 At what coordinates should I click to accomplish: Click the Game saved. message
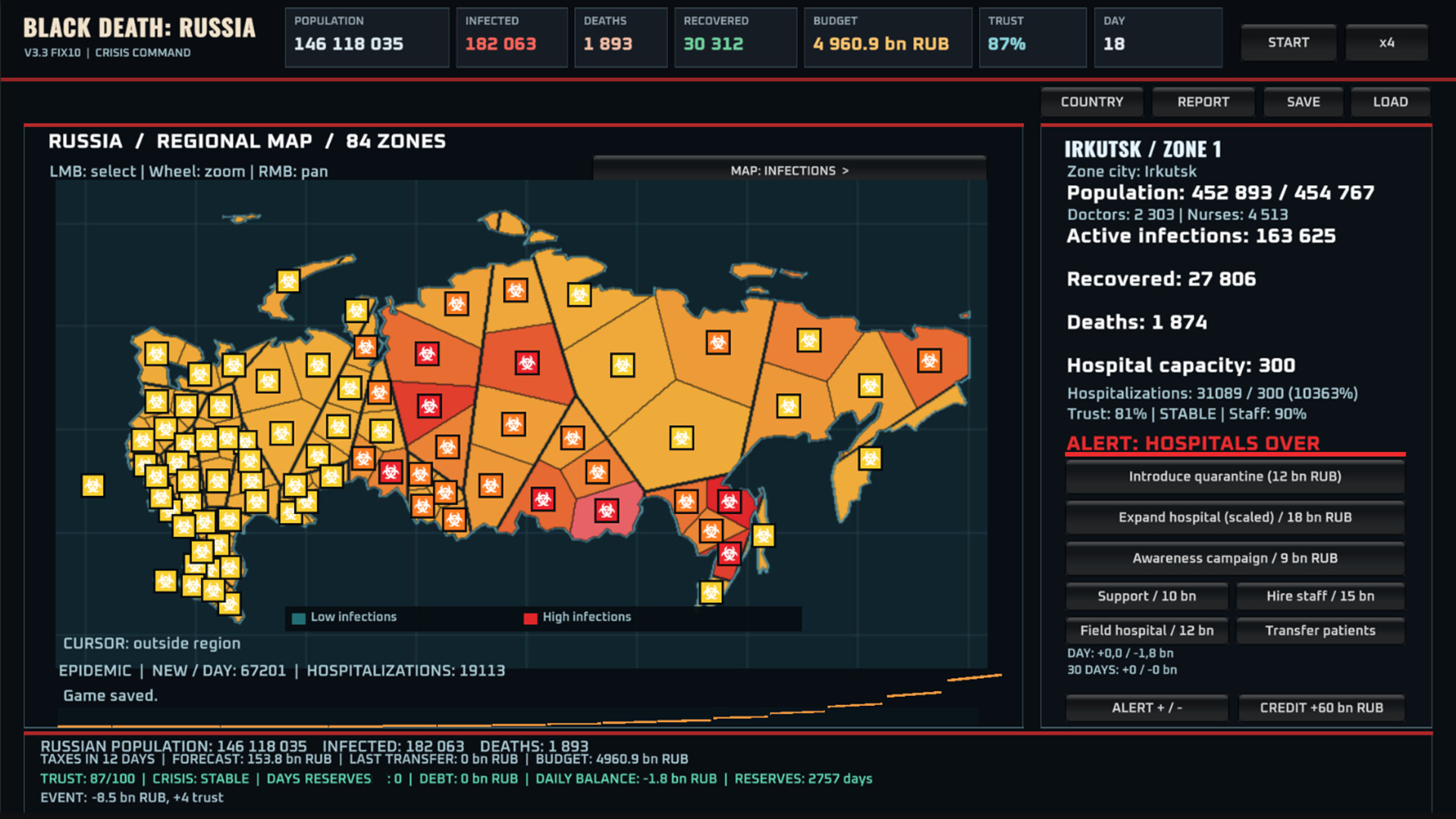point(111,695)
